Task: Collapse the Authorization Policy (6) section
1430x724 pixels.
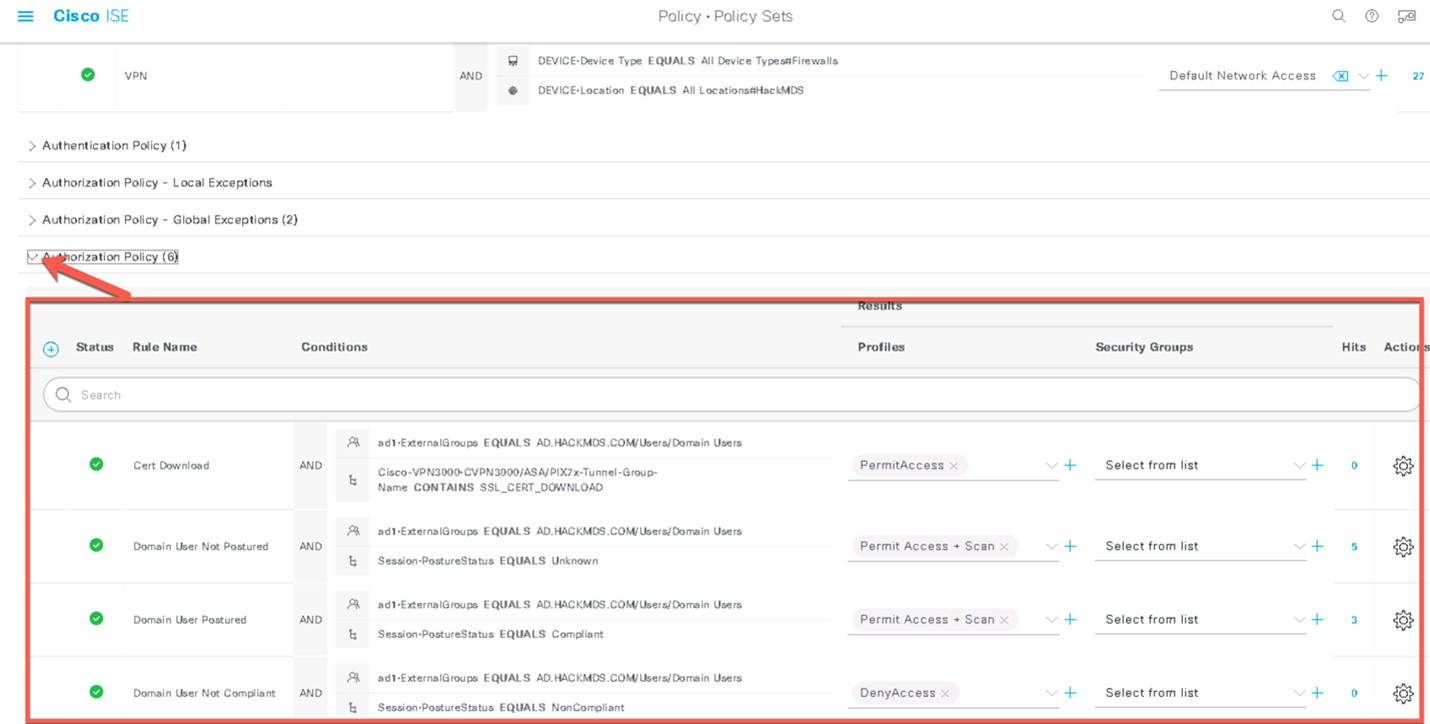Action: (x=33, y=257)
